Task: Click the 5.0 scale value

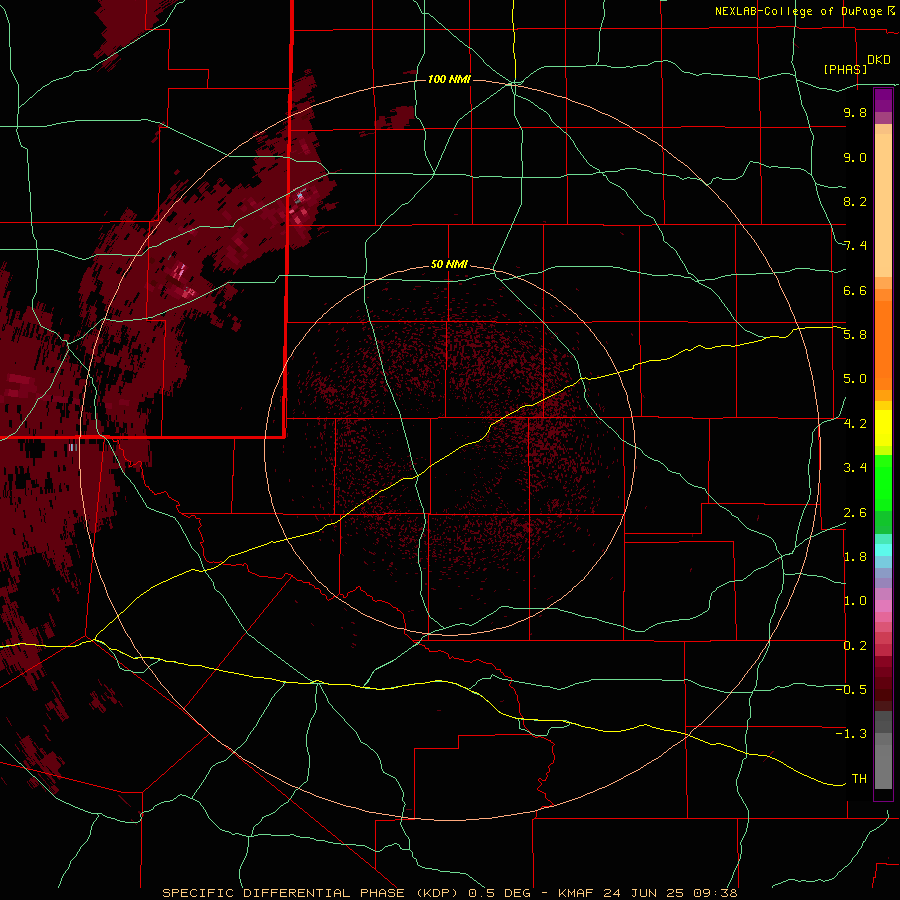Action: tap(855, 379)
